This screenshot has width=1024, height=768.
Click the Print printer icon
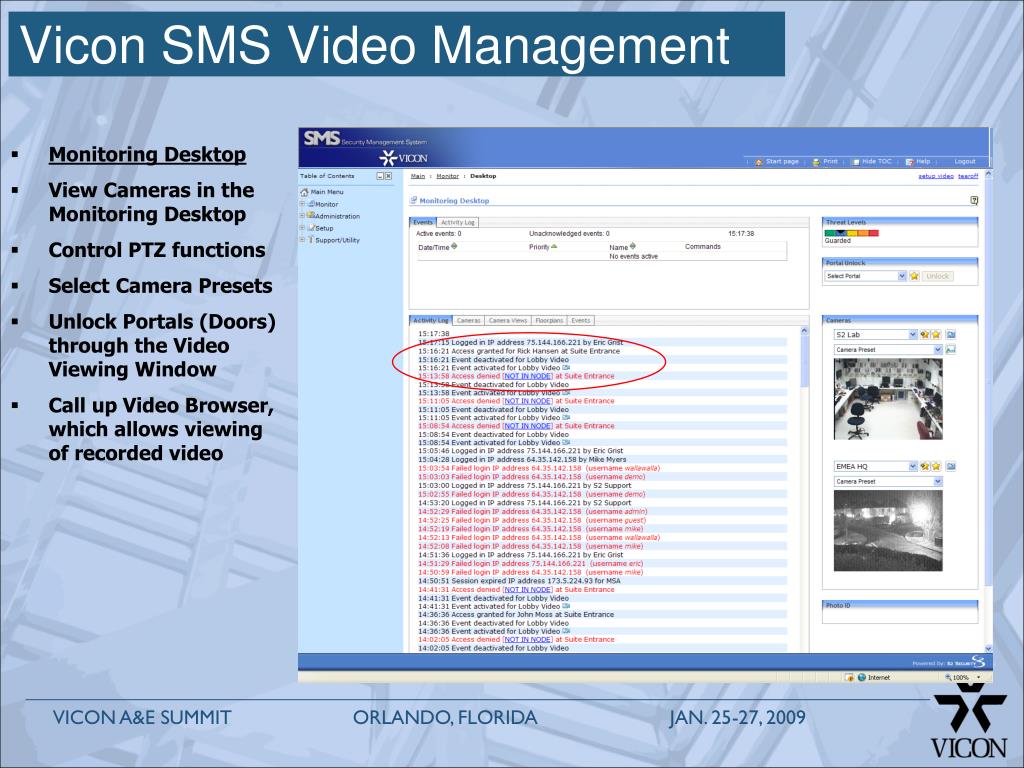click(x=816, y=161)
